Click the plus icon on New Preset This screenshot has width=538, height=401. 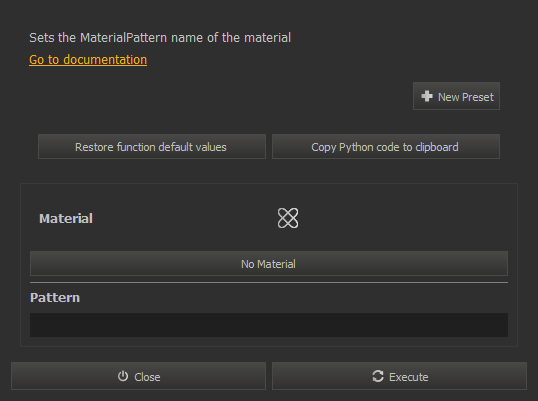click(x=427, y=96)
